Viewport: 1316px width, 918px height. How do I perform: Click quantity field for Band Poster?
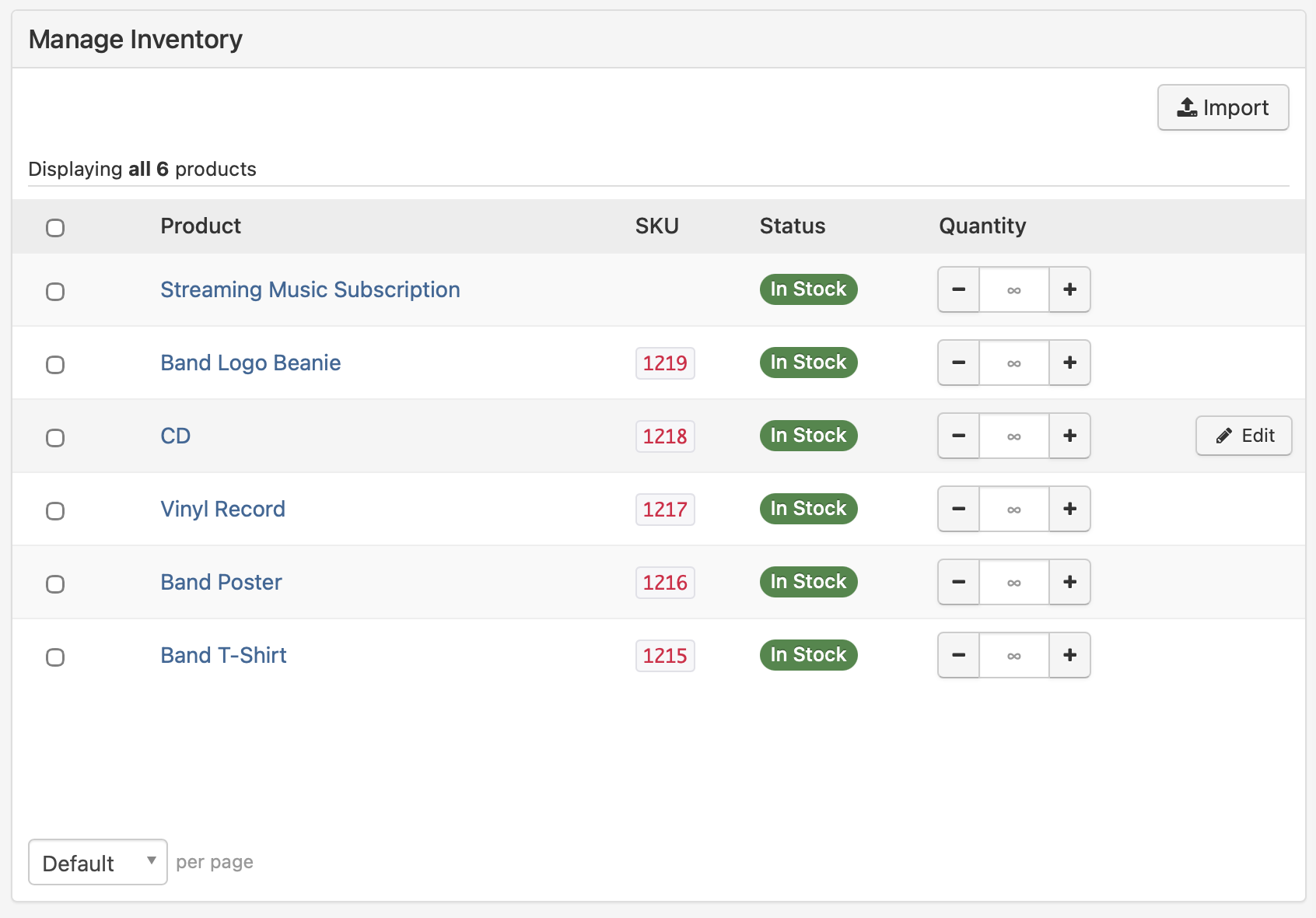1014,582
